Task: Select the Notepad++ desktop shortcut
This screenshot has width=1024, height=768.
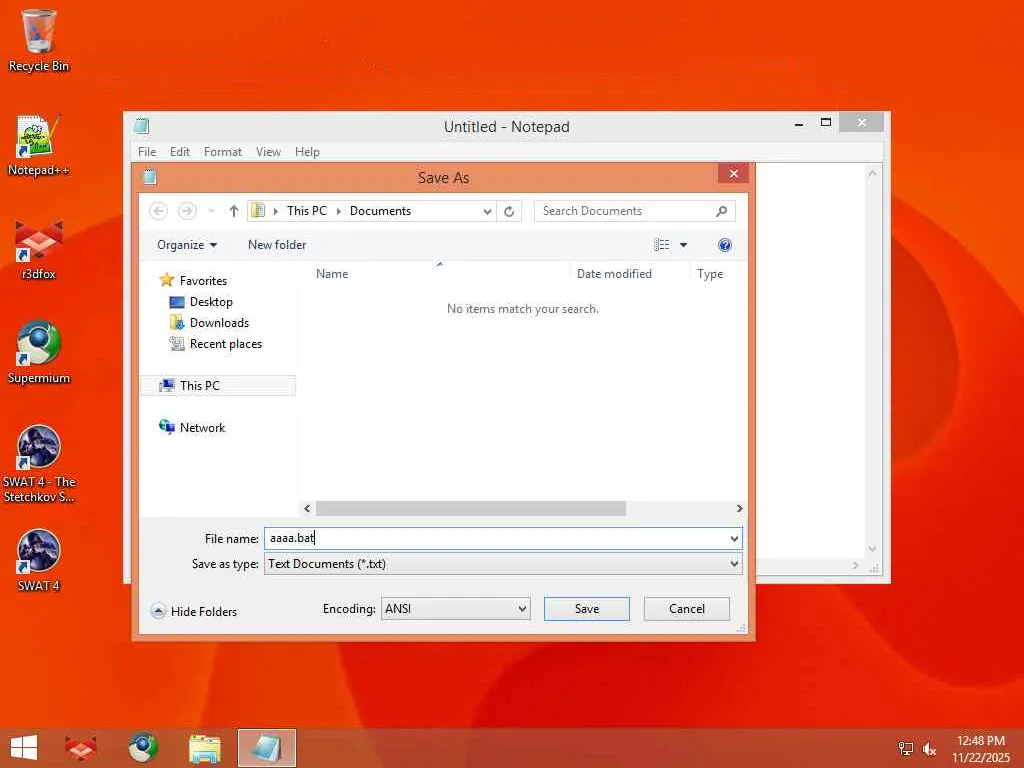Action: click(x=39, y=145)
